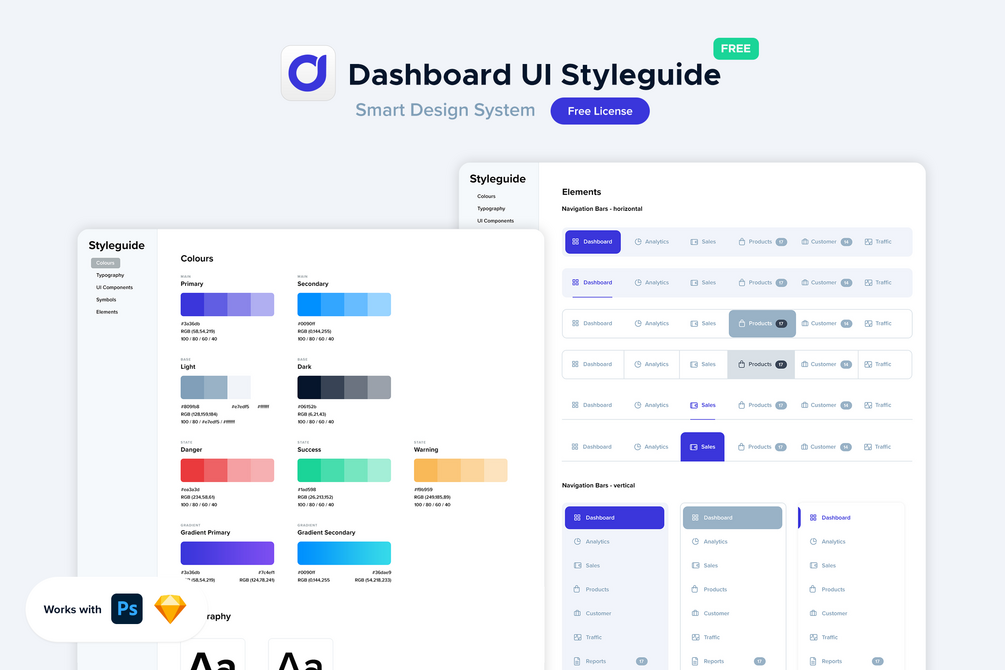1005x670 pixels.
Task: Click Sales icon under purple filled vertical Dashboard
Action: pos(577,565)
